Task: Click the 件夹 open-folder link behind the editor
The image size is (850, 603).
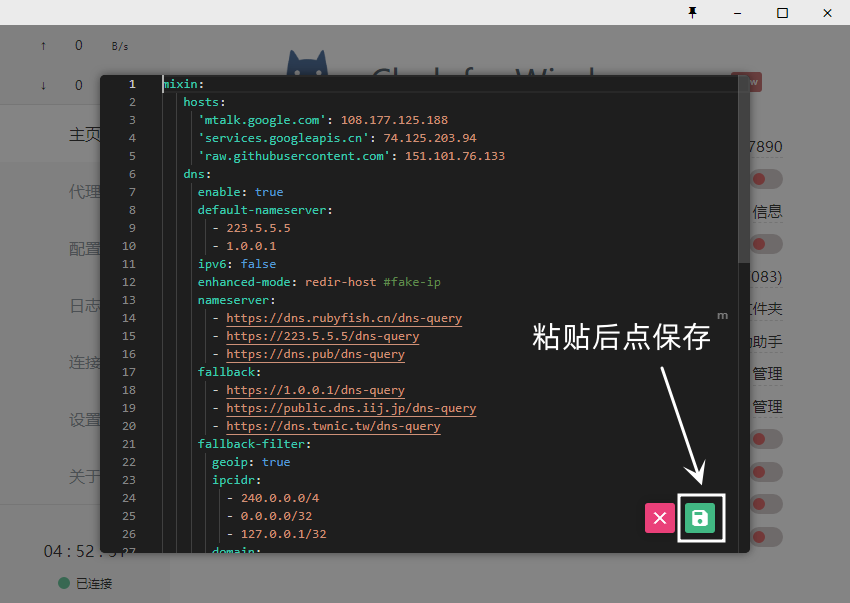Action: (767, 309)
